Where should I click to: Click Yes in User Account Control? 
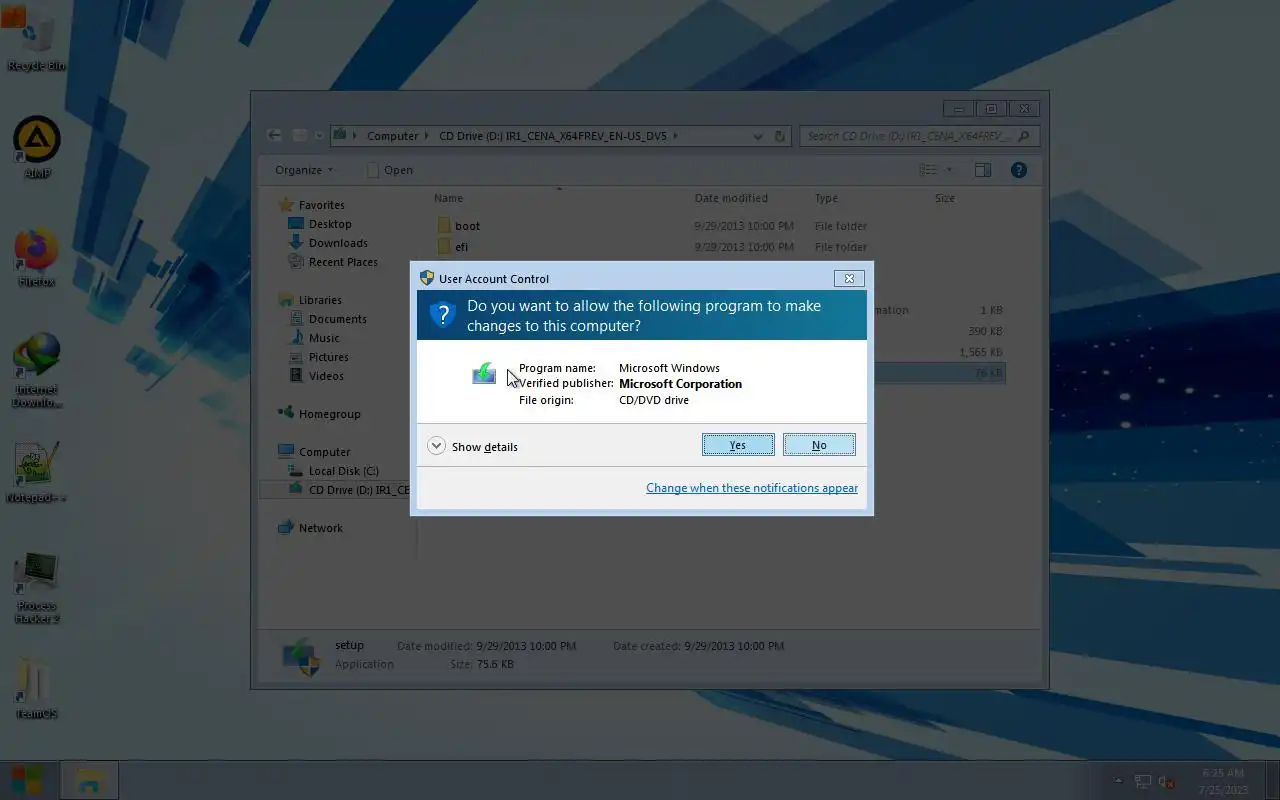pos(738,445)
